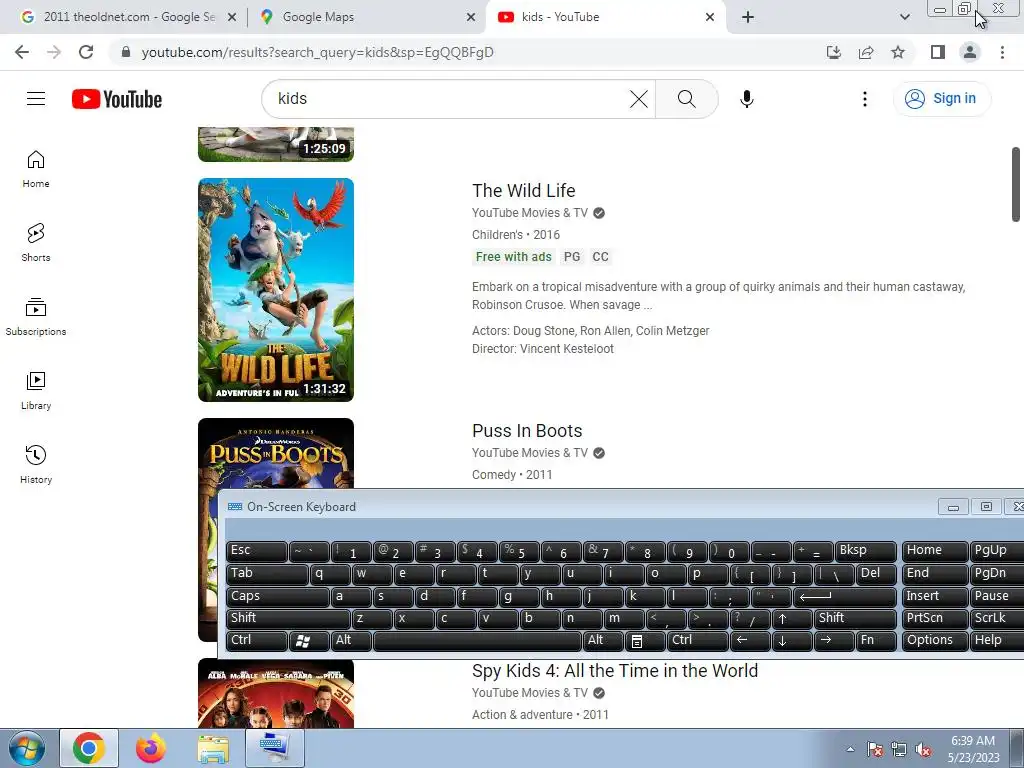Click the context menu key on On-Screen Keyboard
This screenshot has width=1024, height=768.
pyautogui.click(x=645, y=641)
